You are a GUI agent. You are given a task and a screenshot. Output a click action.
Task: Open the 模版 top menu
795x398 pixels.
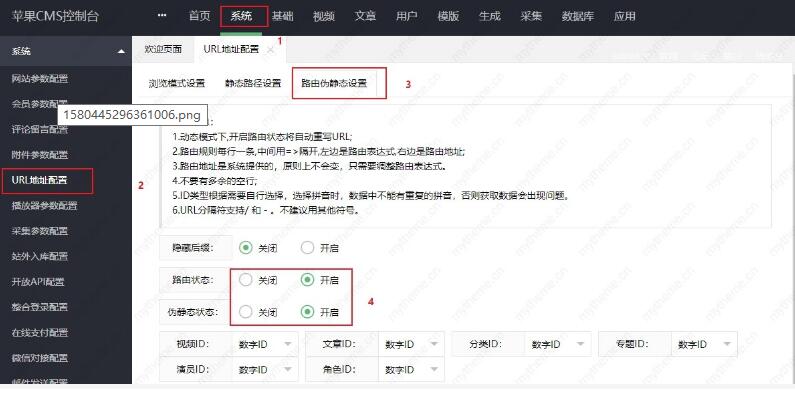tap(448, 16)
